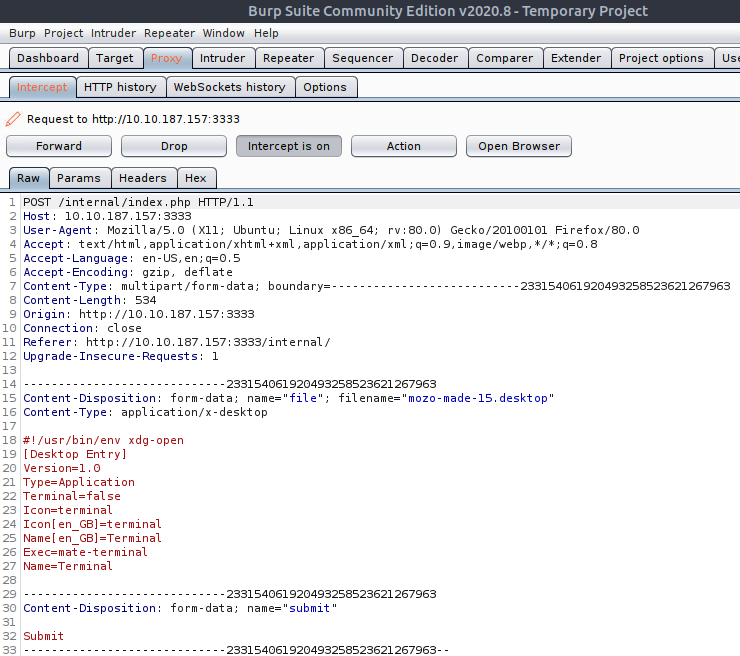
Task: Switch to the Hex view tab
Action: [196, 178]
